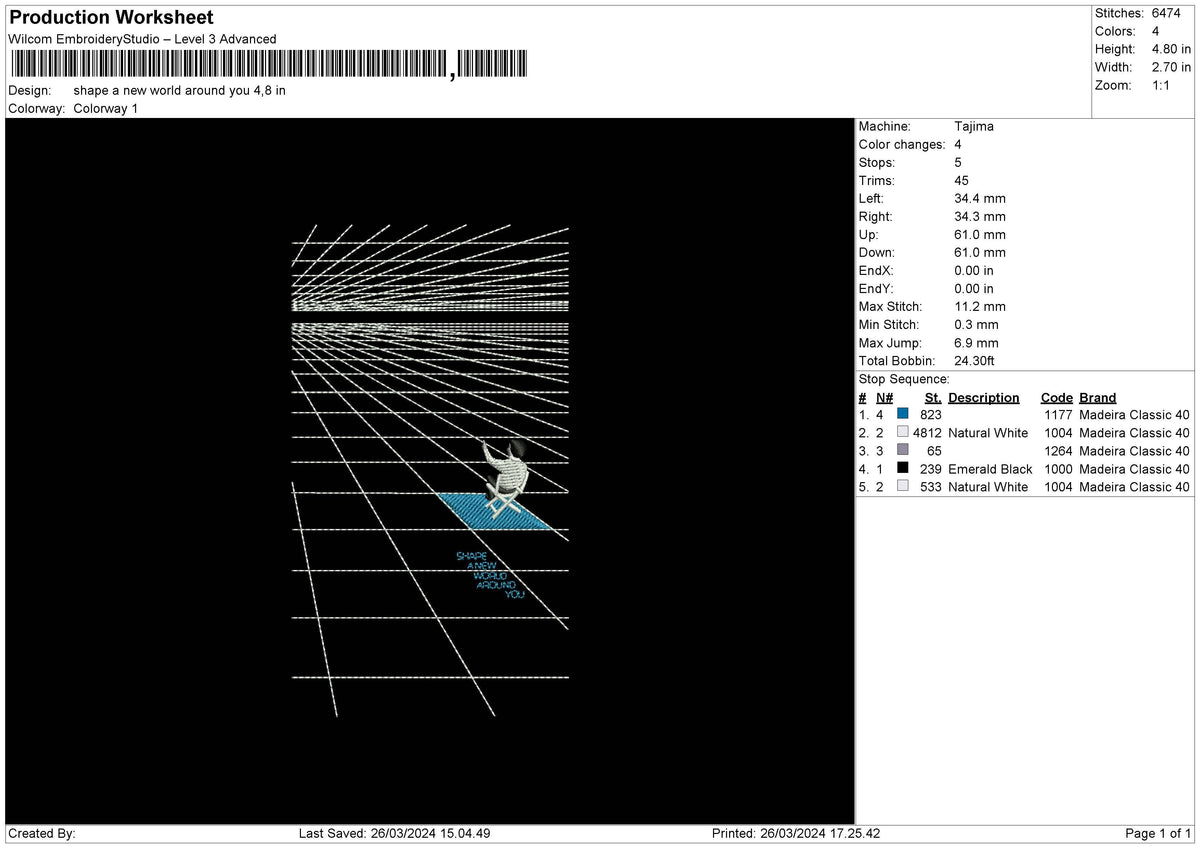Click the Production Worksheet title

(111, 18)
